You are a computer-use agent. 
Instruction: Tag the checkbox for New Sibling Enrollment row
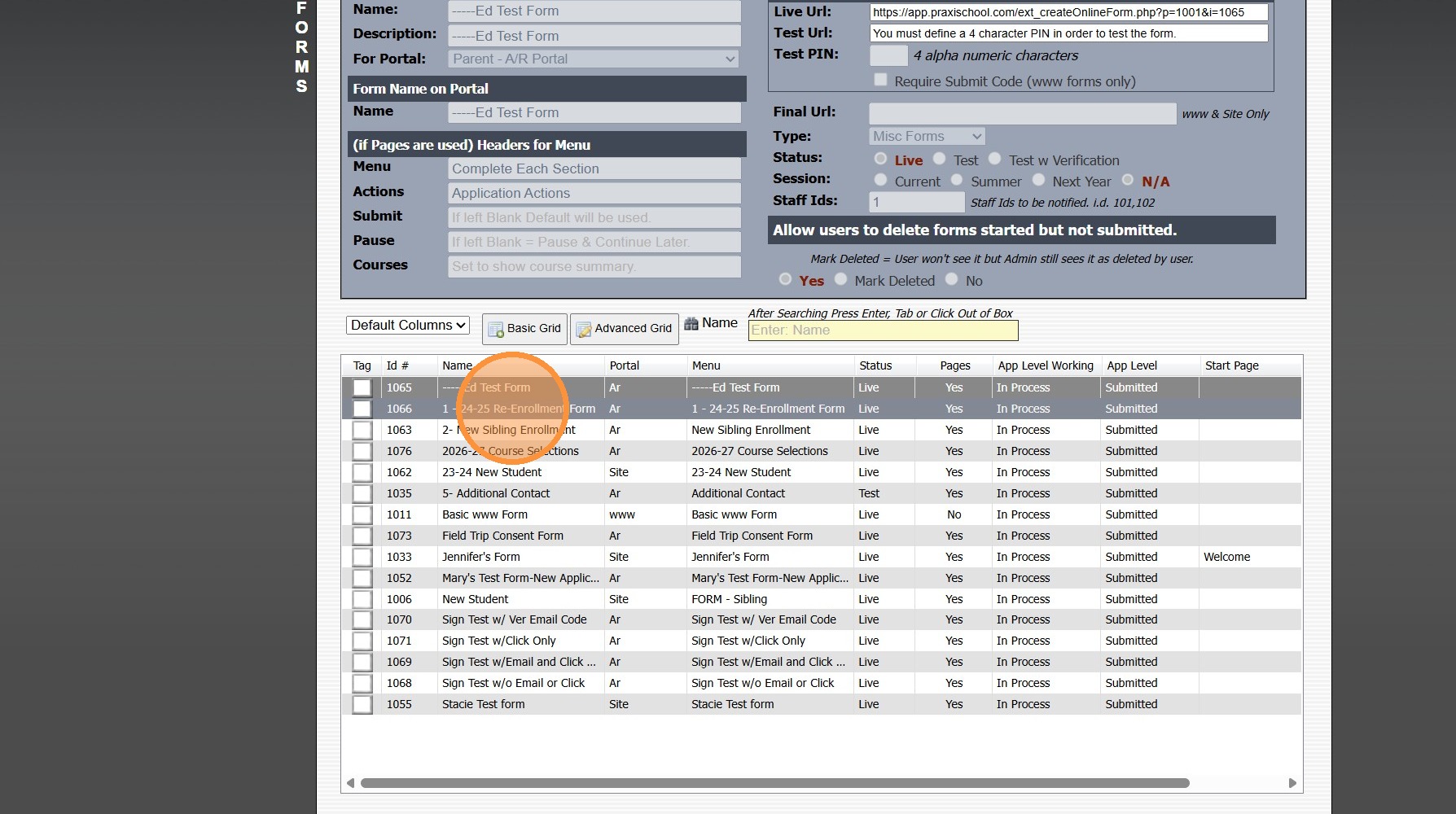pos(362,430)
